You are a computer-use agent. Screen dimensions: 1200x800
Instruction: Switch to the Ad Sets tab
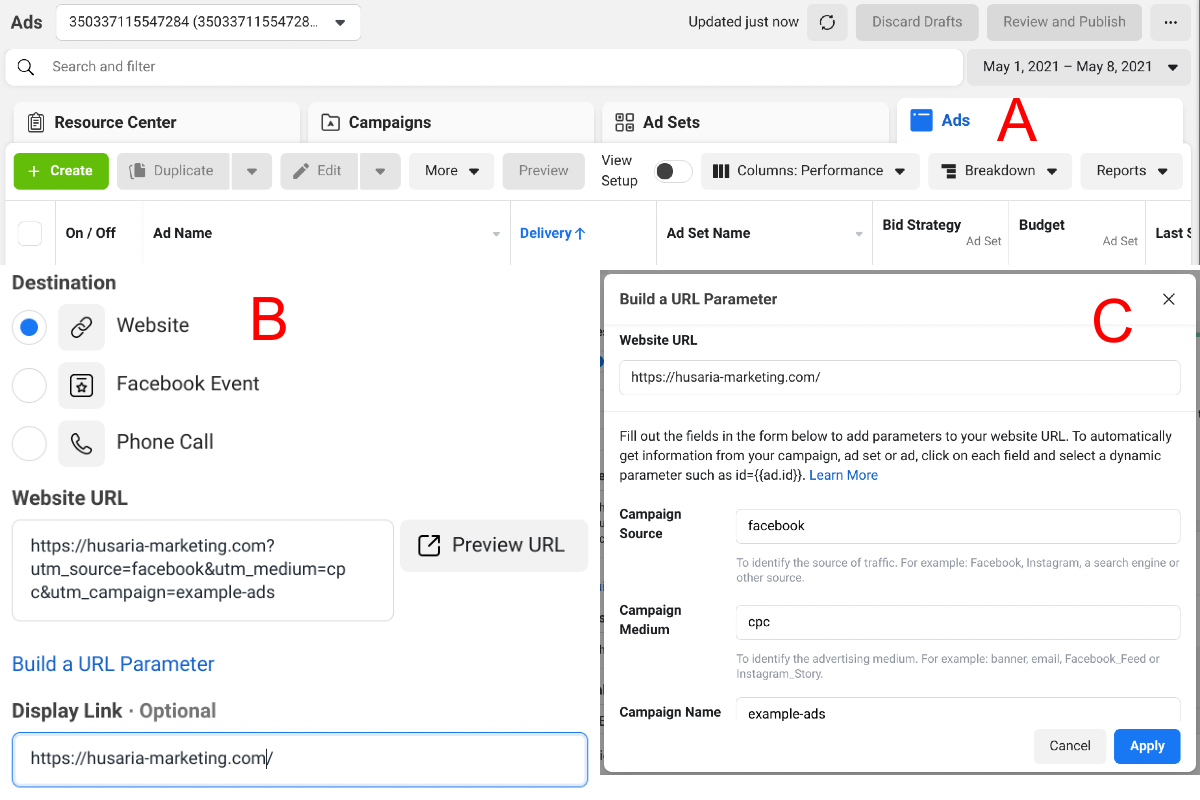[x=745, y=122]
